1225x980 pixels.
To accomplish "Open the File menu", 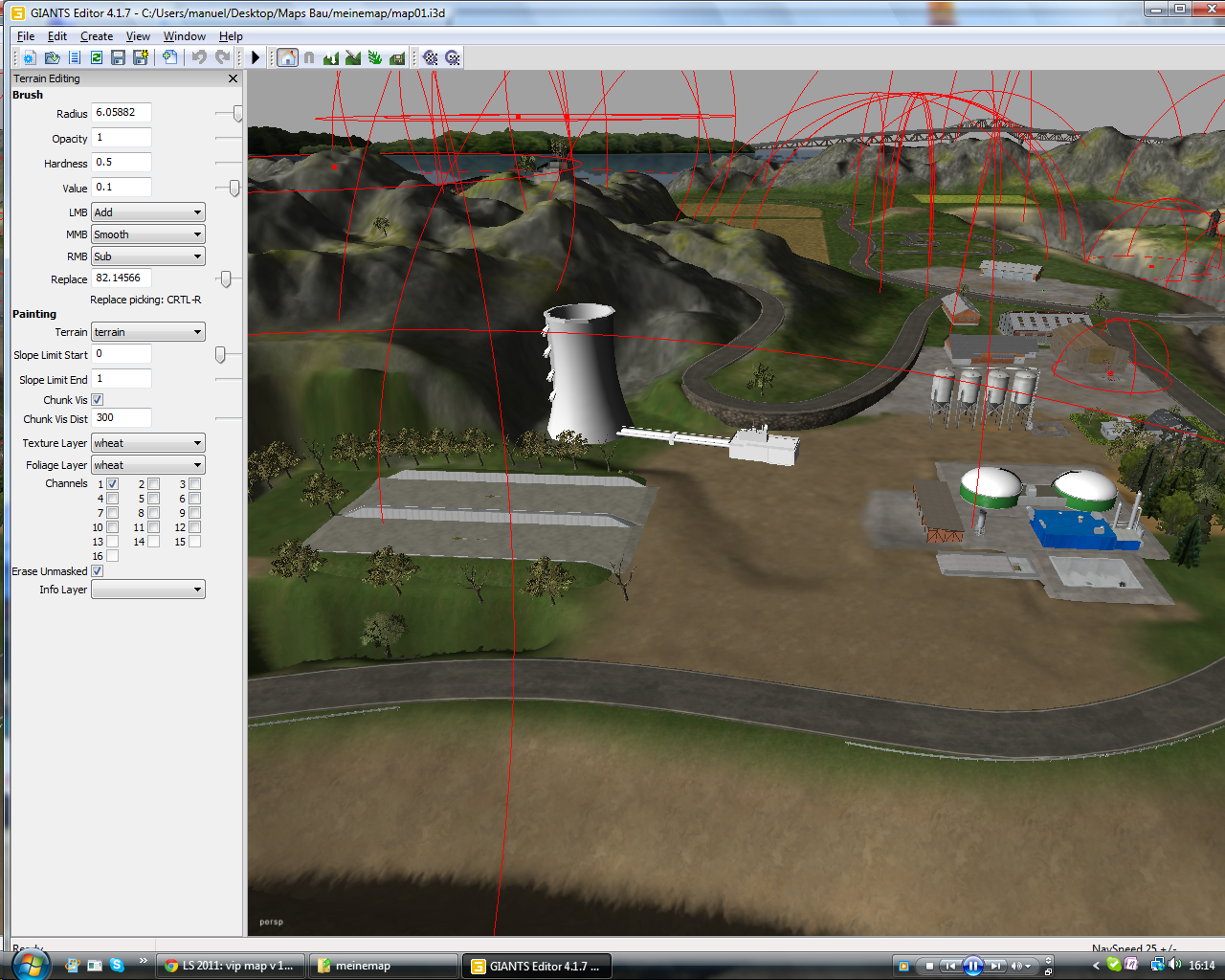I will pyautogui.click(x=26, y=36).
